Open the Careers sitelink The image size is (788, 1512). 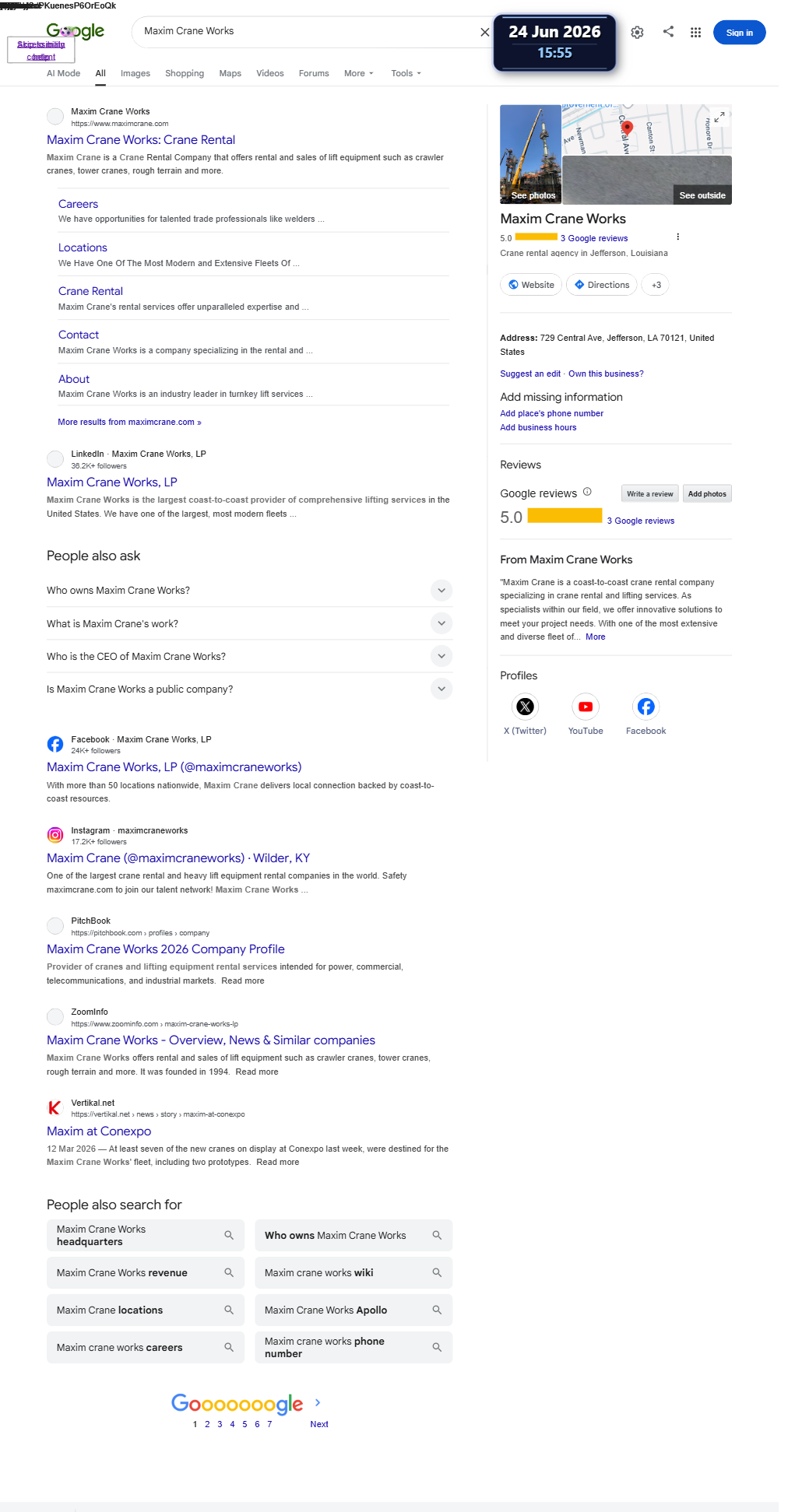[78, 204]
